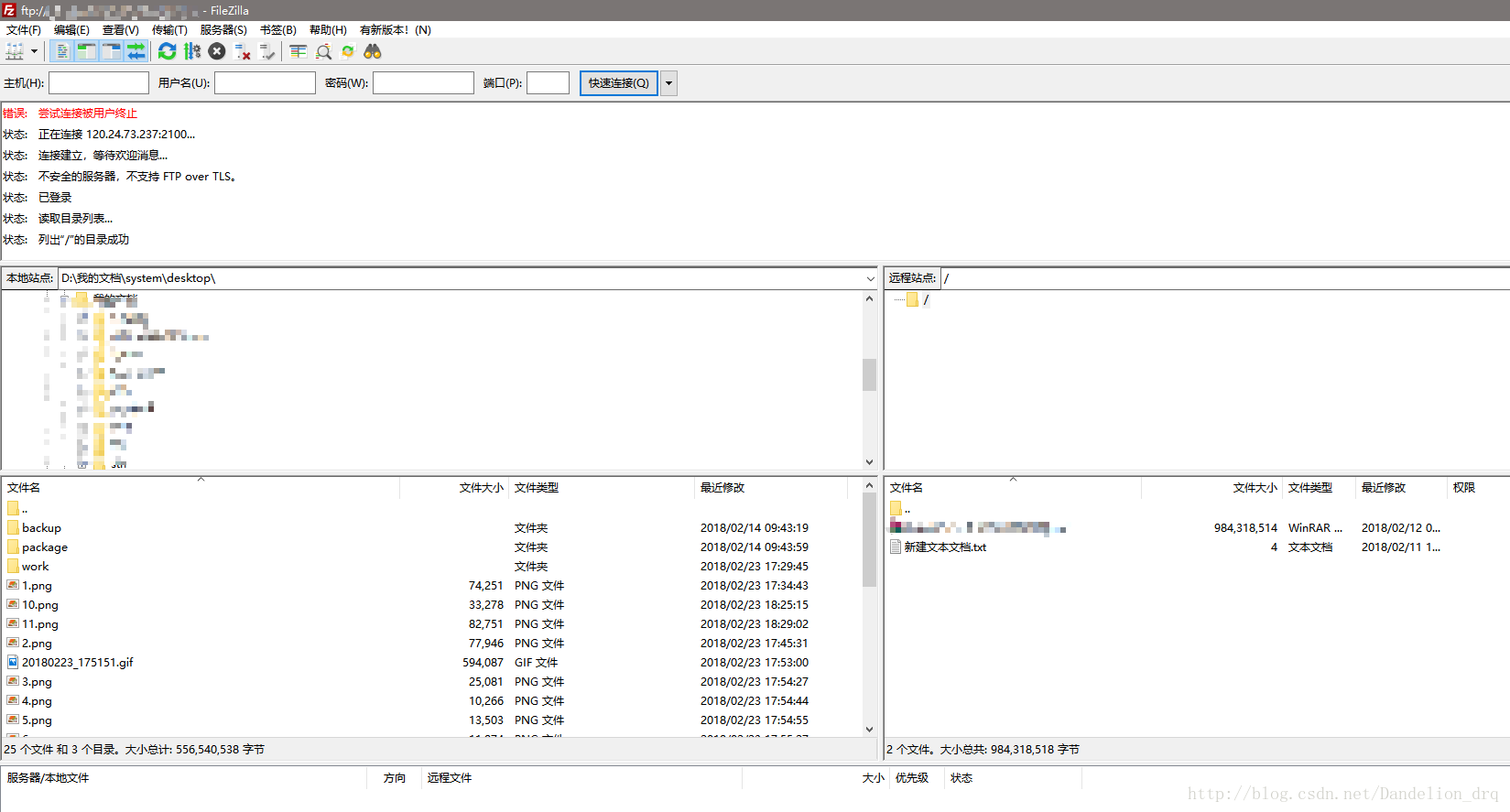Toggle message log display
Screen dimensions: 1510x812
[62, 51]
